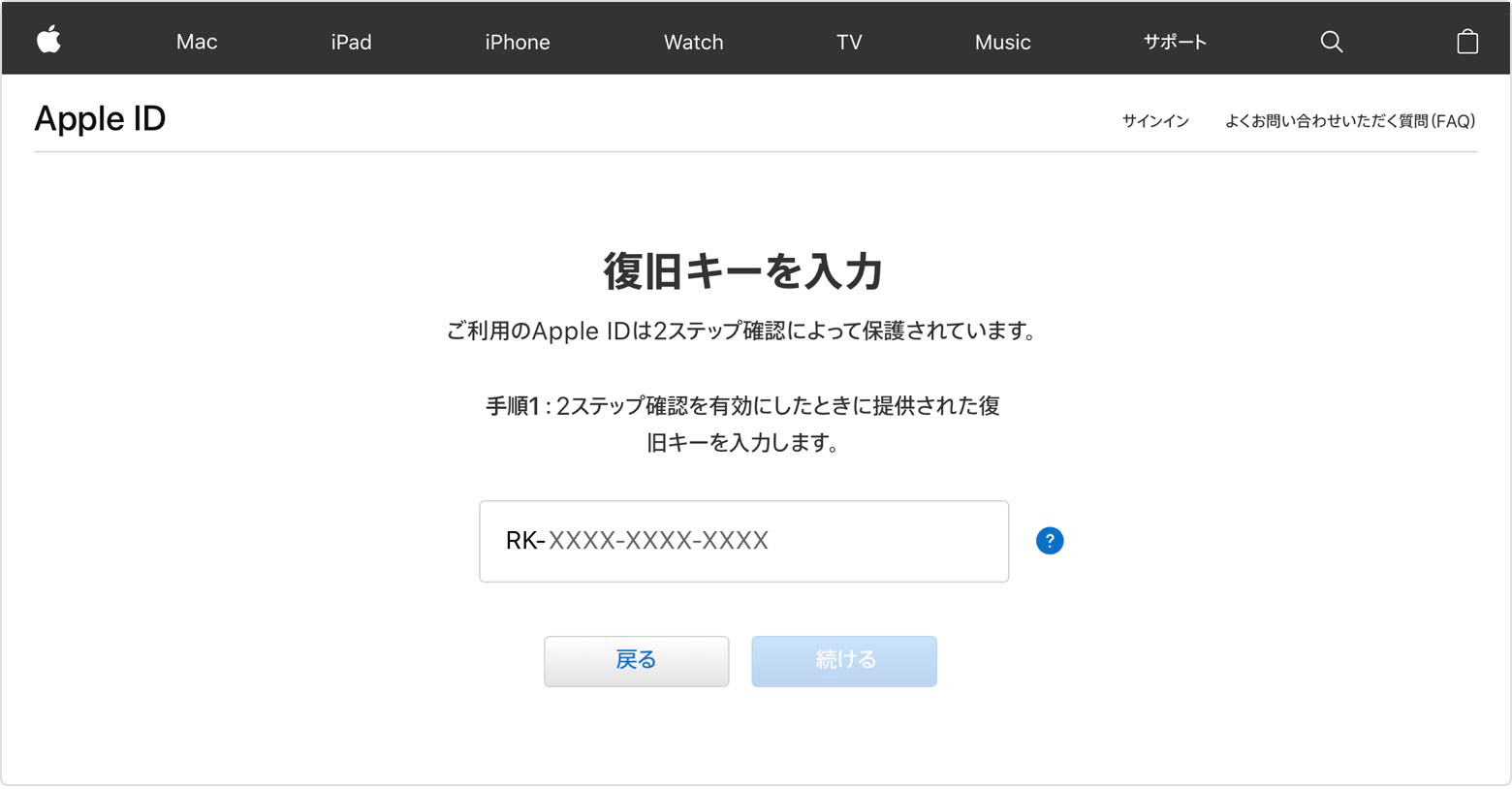
Task: Click text ご利用のApple IDは2ステップ確認
Action: click(x=616, y=331)
